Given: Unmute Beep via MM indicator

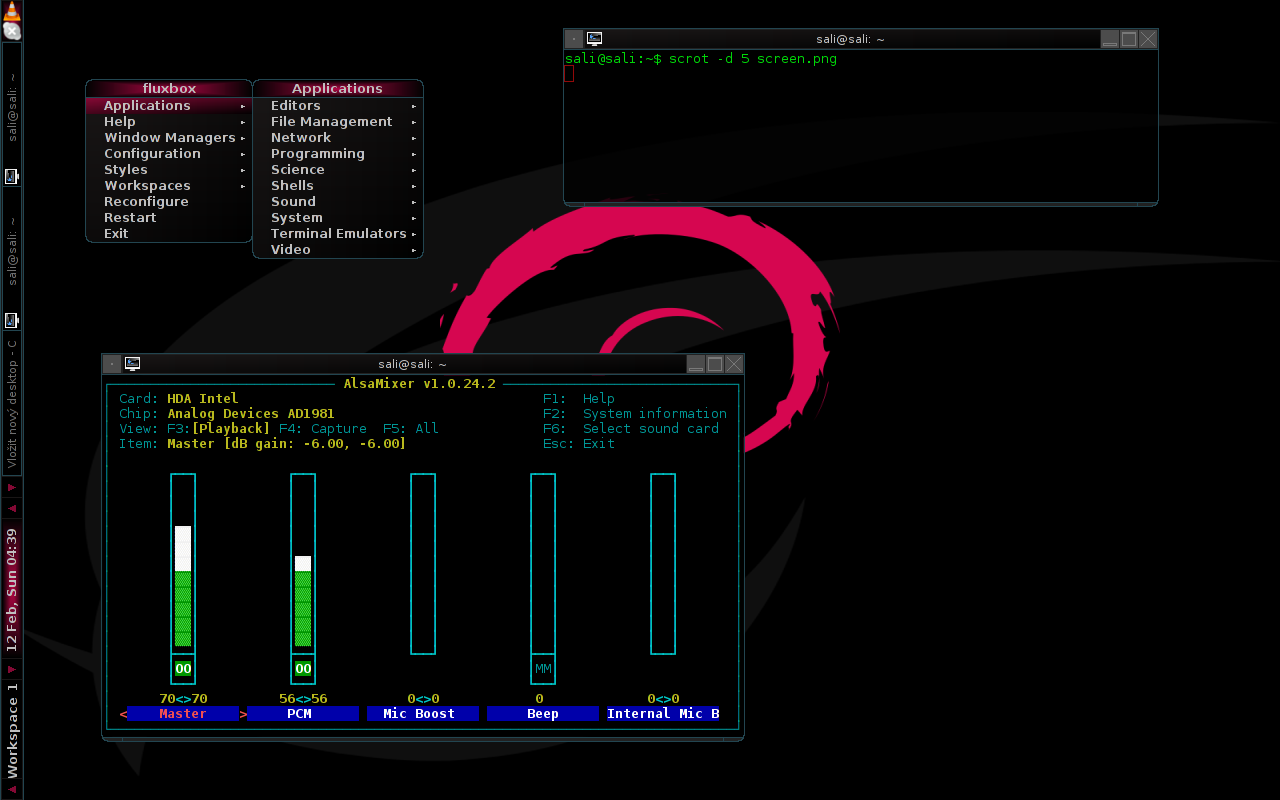Looking at the screenshot, I should [543, 669].
